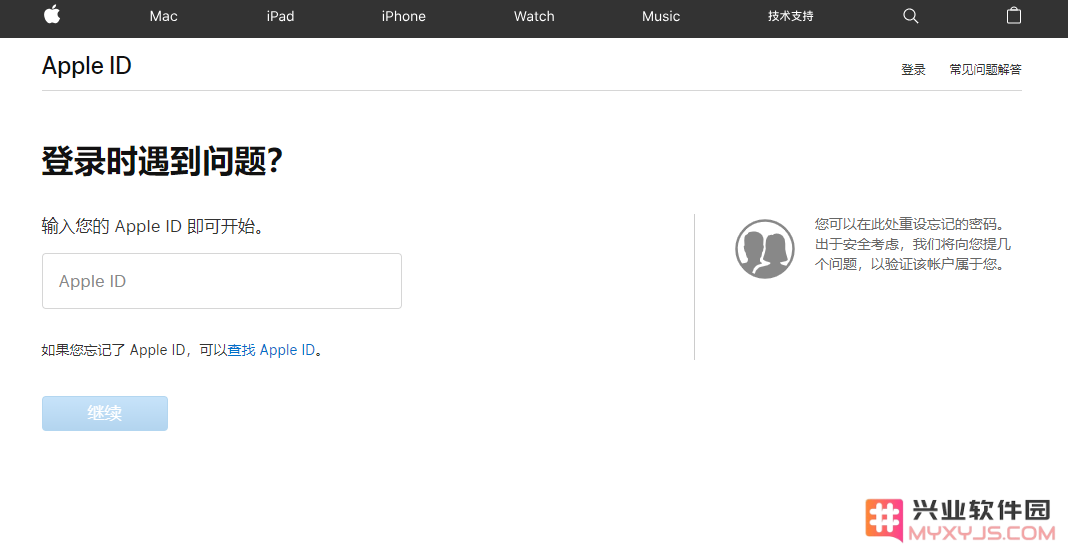Follow the 查找 Apple ID link

click(x=271, y=350)
